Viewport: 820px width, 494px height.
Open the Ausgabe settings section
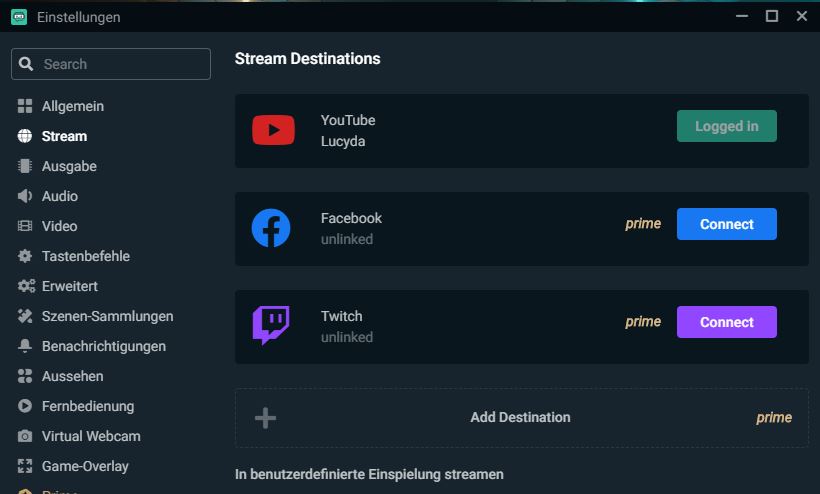coord(69,166)
